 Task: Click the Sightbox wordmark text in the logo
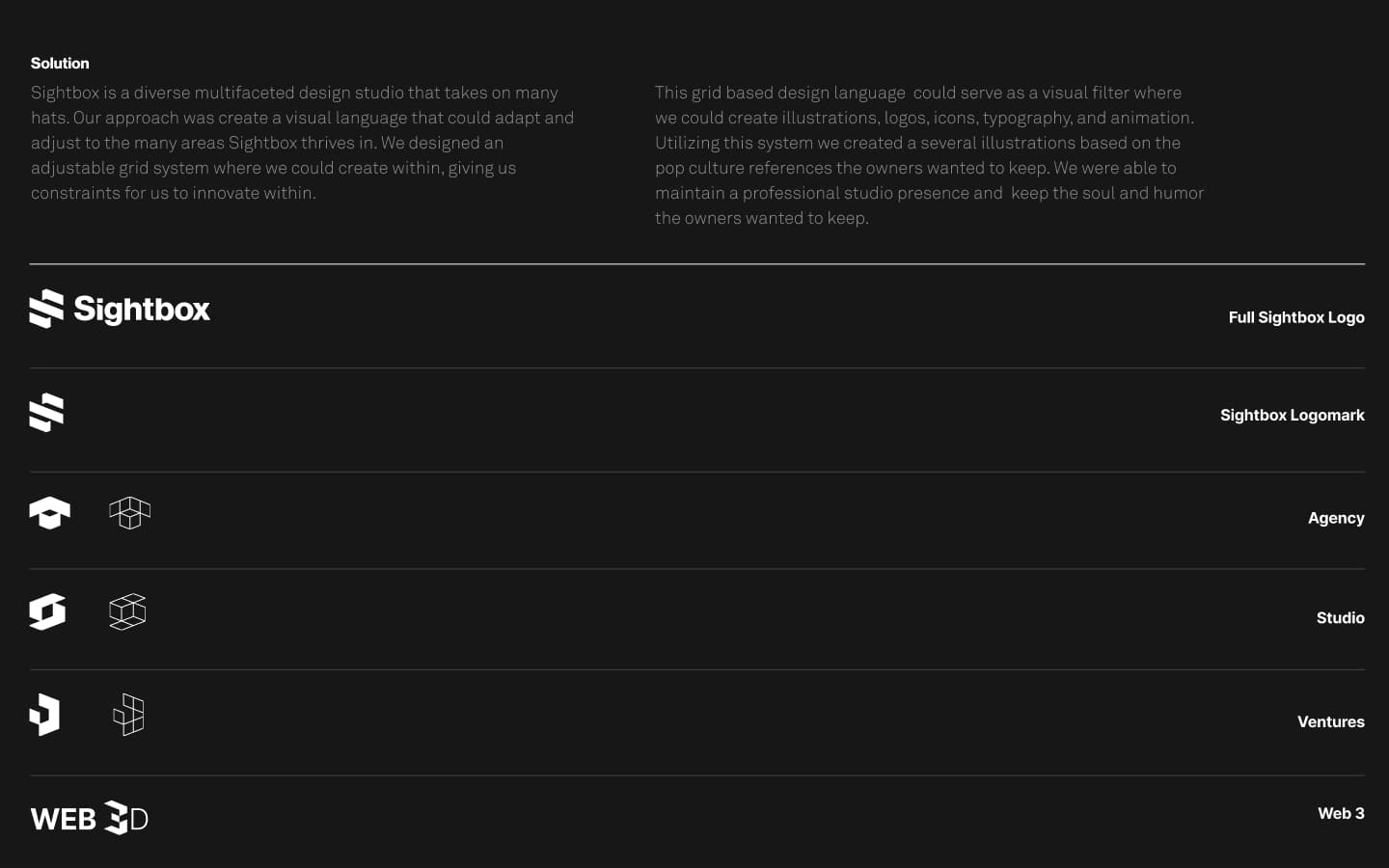click(142, 310)
